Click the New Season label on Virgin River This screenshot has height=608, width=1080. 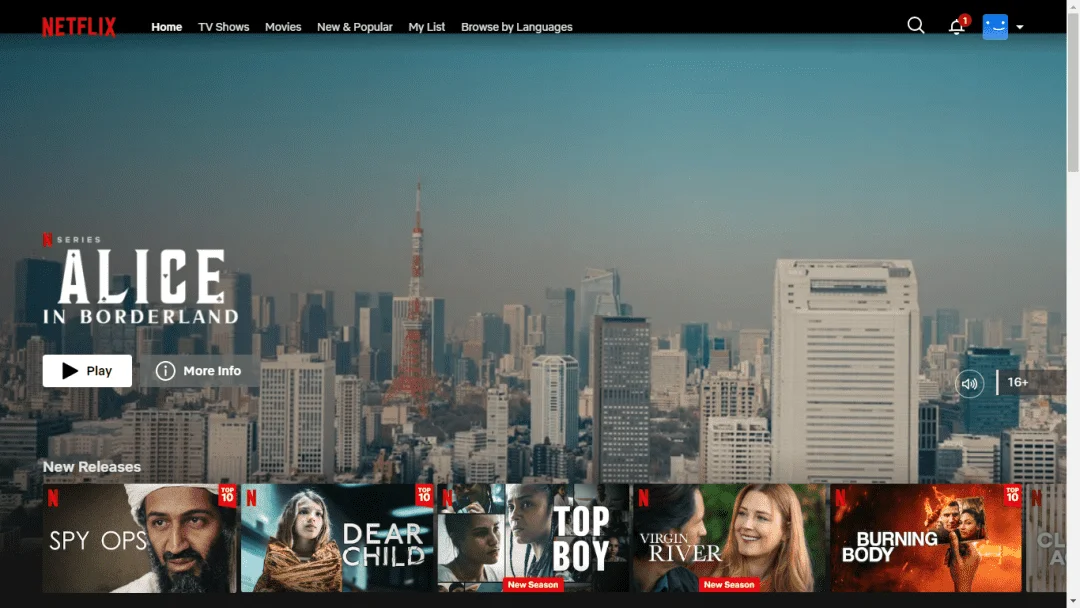[x=729, y=585]
